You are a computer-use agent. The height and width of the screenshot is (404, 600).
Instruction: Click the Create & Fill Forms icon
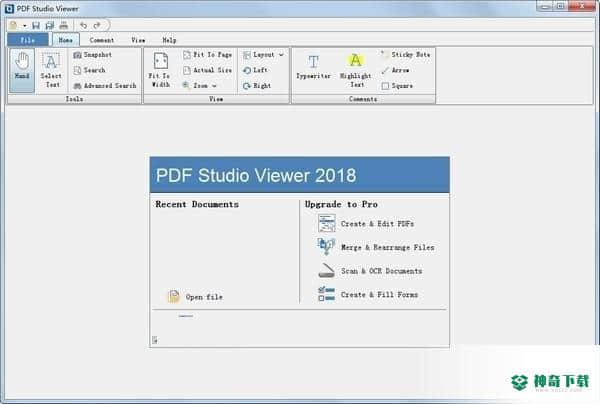(326, 294)
